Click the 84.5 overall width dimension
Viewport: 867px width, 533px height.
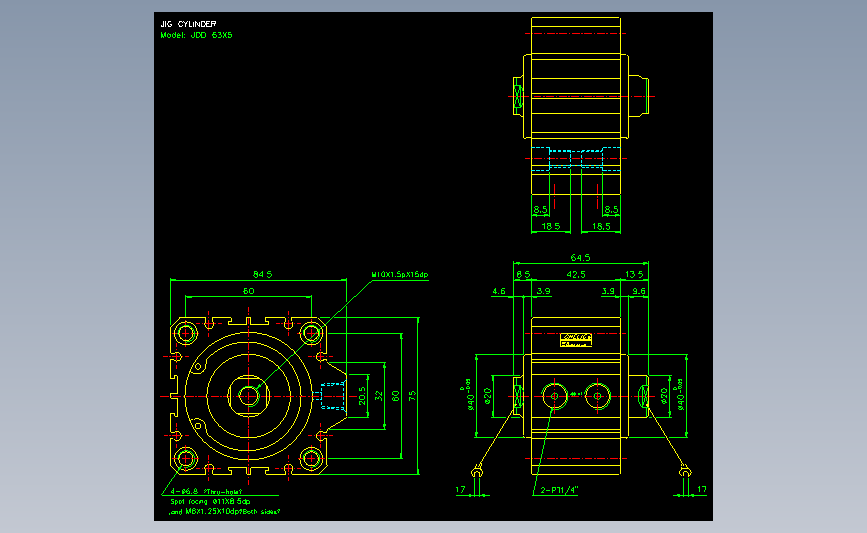tap(263, 274)
